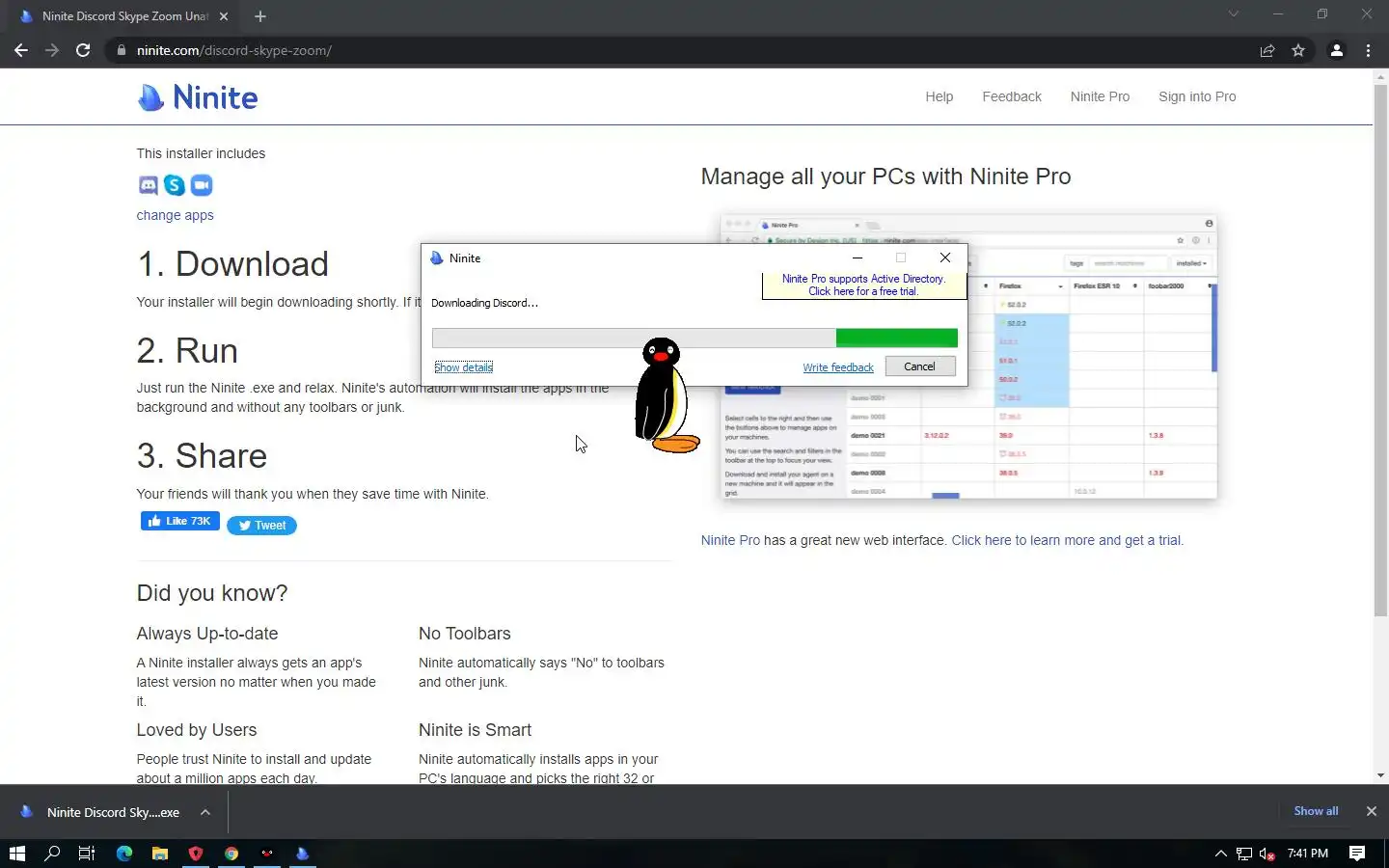1389x868 pixels.
Task: Click the Skype app icon under installer includes
Action: pyautogui.click(x=175, y=185)
